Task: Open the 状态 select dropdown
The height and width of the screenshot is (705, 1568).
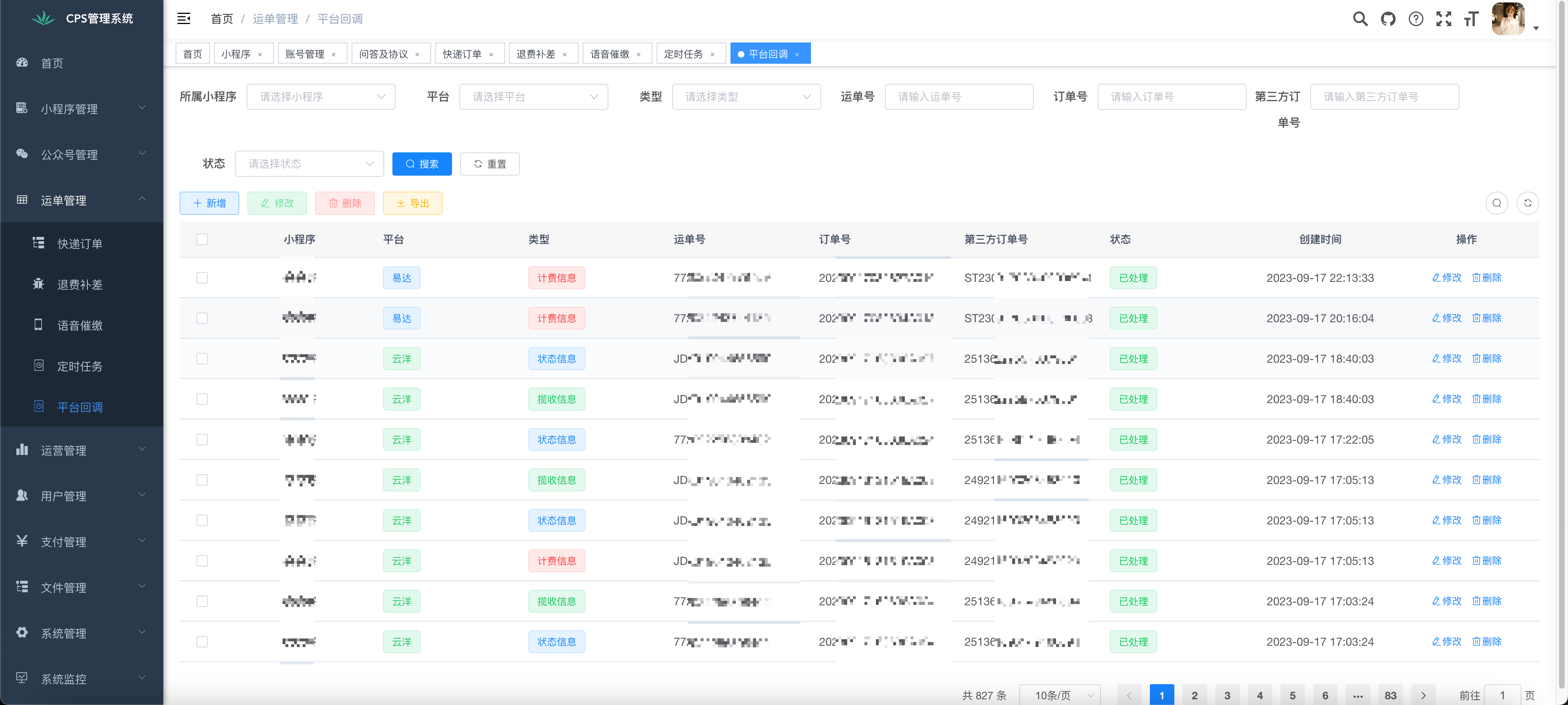Action: tap(309, 164)
